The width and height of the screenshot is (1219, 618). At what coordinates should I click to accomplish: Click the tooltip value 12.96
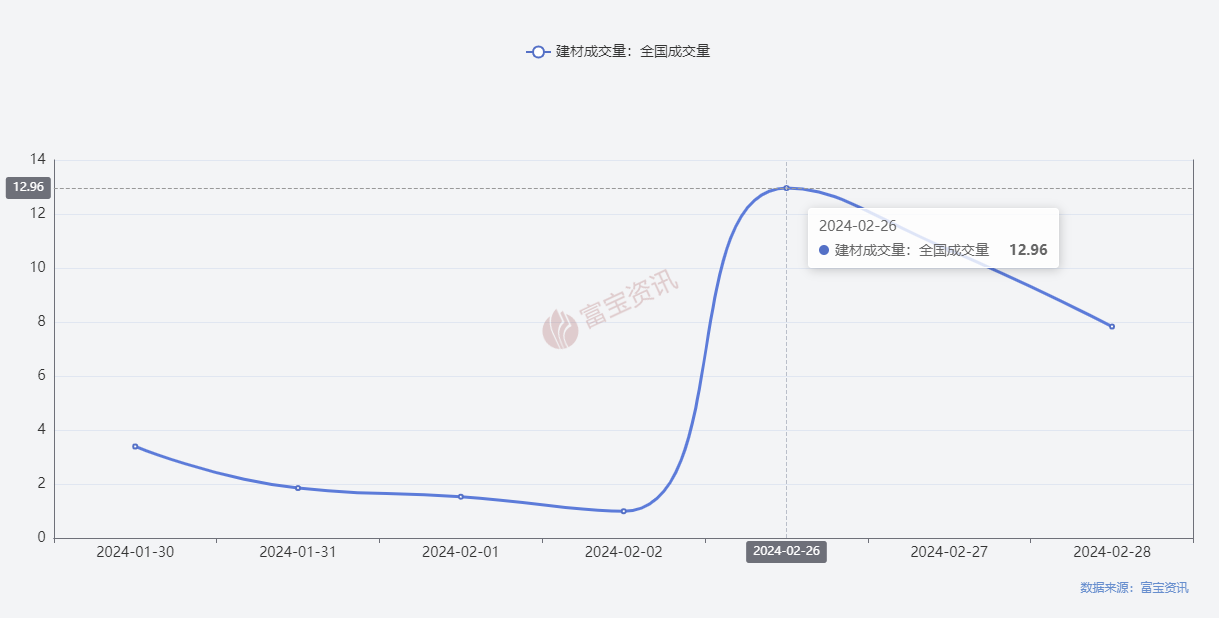coord(1028,250)
